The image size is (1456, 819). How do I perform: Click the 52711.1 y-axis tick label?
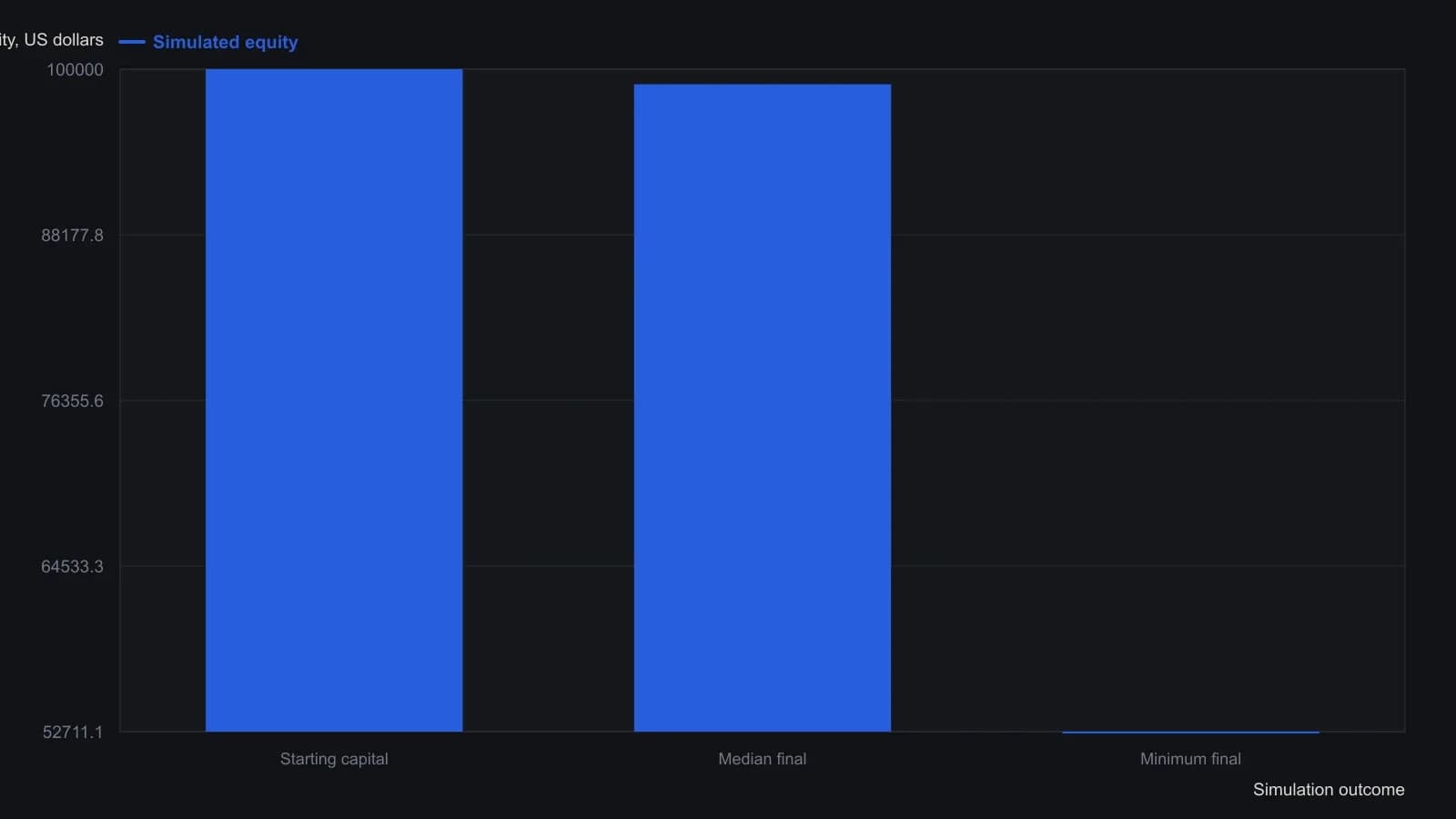(x=73, y=733)
